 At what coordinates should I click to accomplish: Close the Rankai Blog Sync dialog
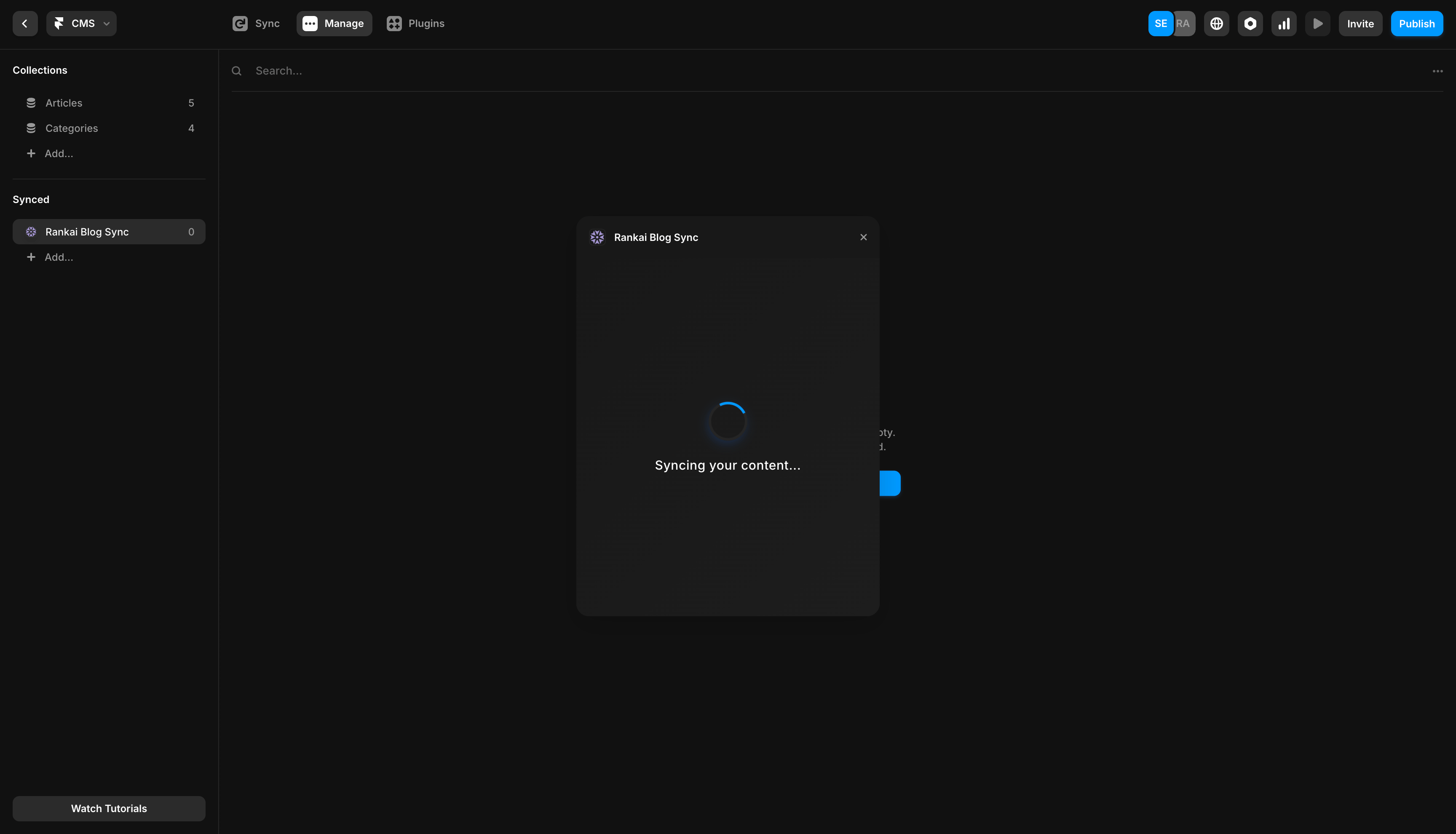pyautogui.click(x=864, y=237)
